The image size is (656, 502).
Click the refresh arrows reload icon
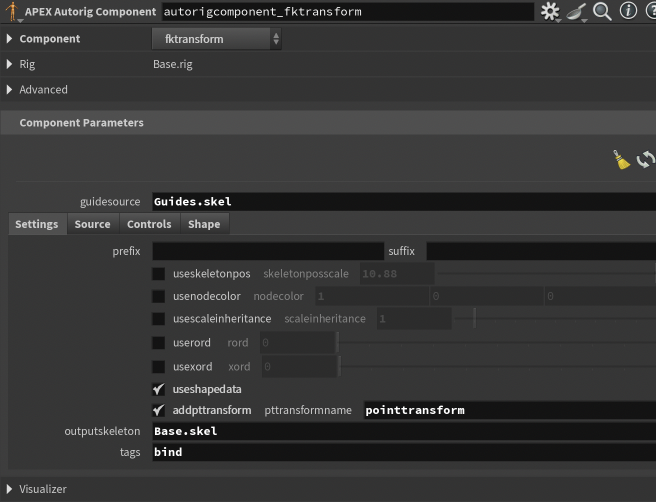(x=646, y=160)
